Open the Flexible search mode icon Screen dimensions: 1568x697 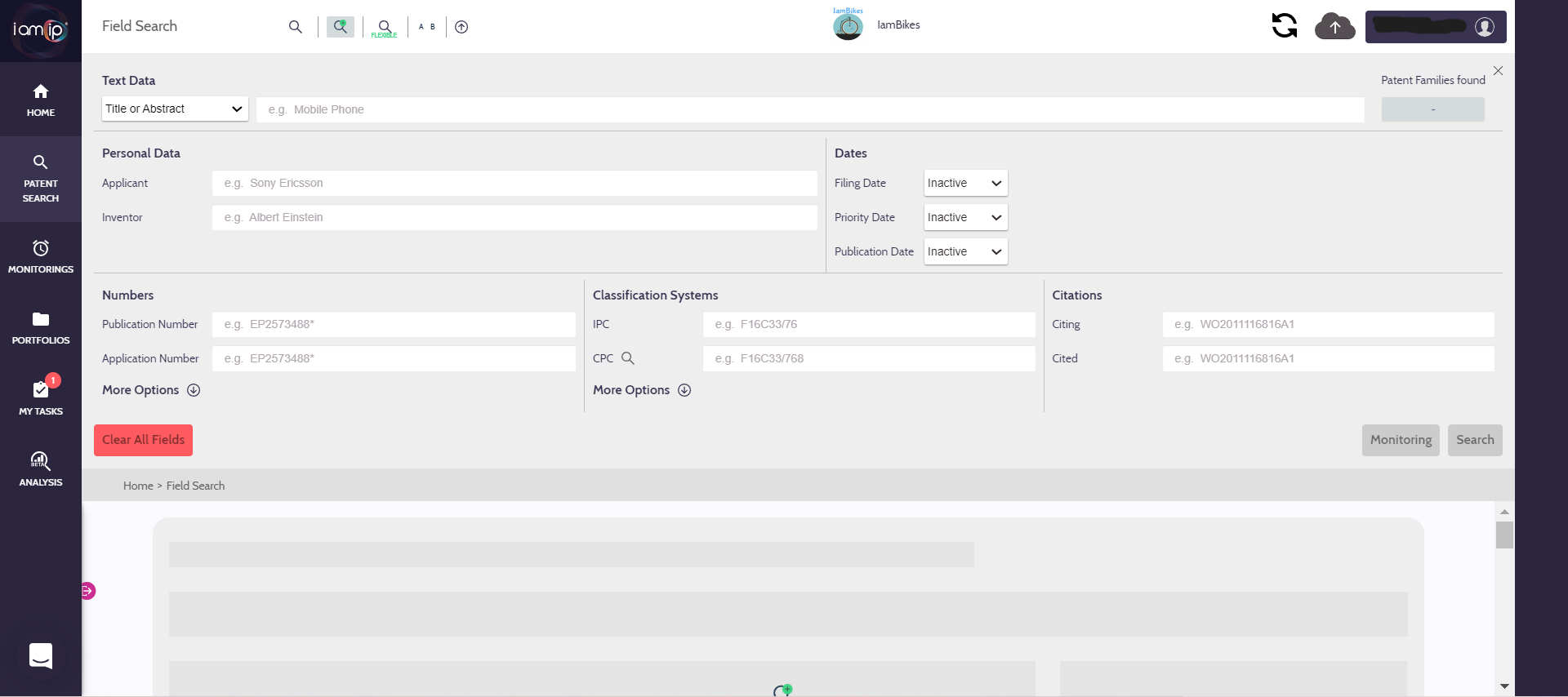[x=385, y=28]
